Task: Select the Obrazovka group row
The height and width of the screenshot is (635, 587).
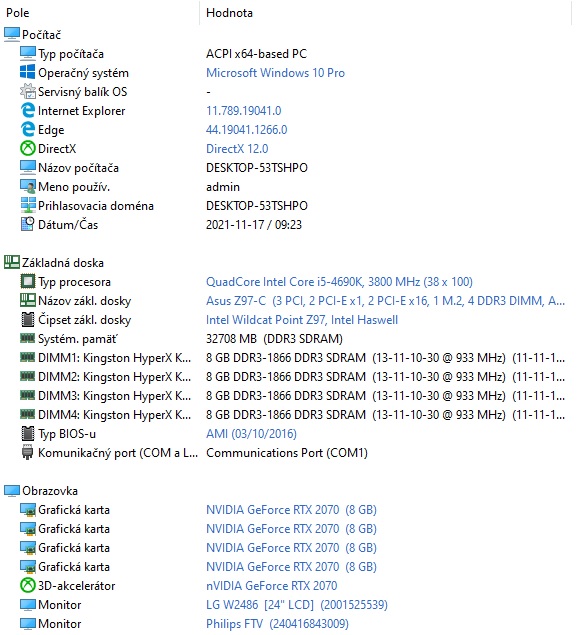Action: pyautogui.click(x=50, y=491)
